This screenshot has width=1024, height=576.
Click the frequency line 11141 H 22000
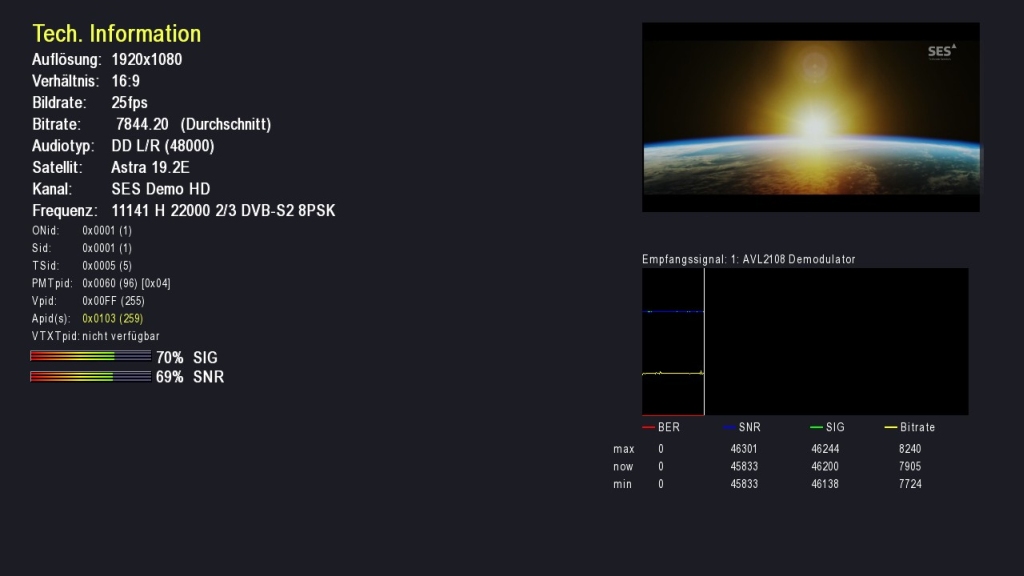click(161, 210)
